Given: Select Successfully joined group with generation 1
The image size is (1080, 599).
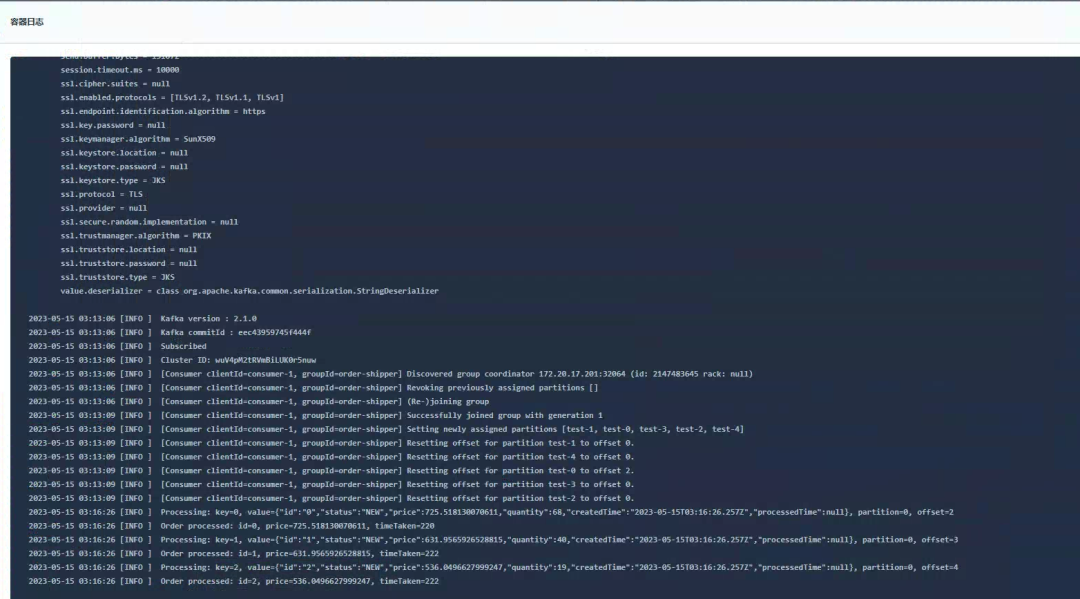Looking at the screenshot, I should click(315, 415).
